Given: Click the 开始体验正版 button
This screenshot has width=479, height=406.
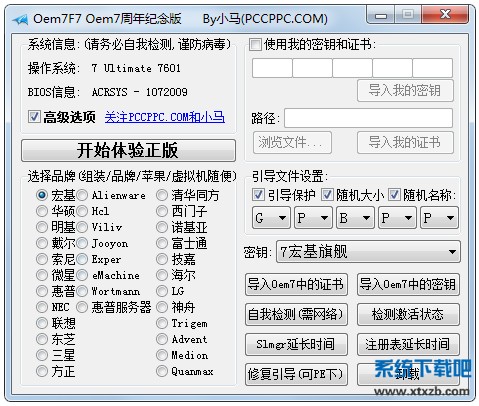Looking at the screenshot, I should [128, 151].
